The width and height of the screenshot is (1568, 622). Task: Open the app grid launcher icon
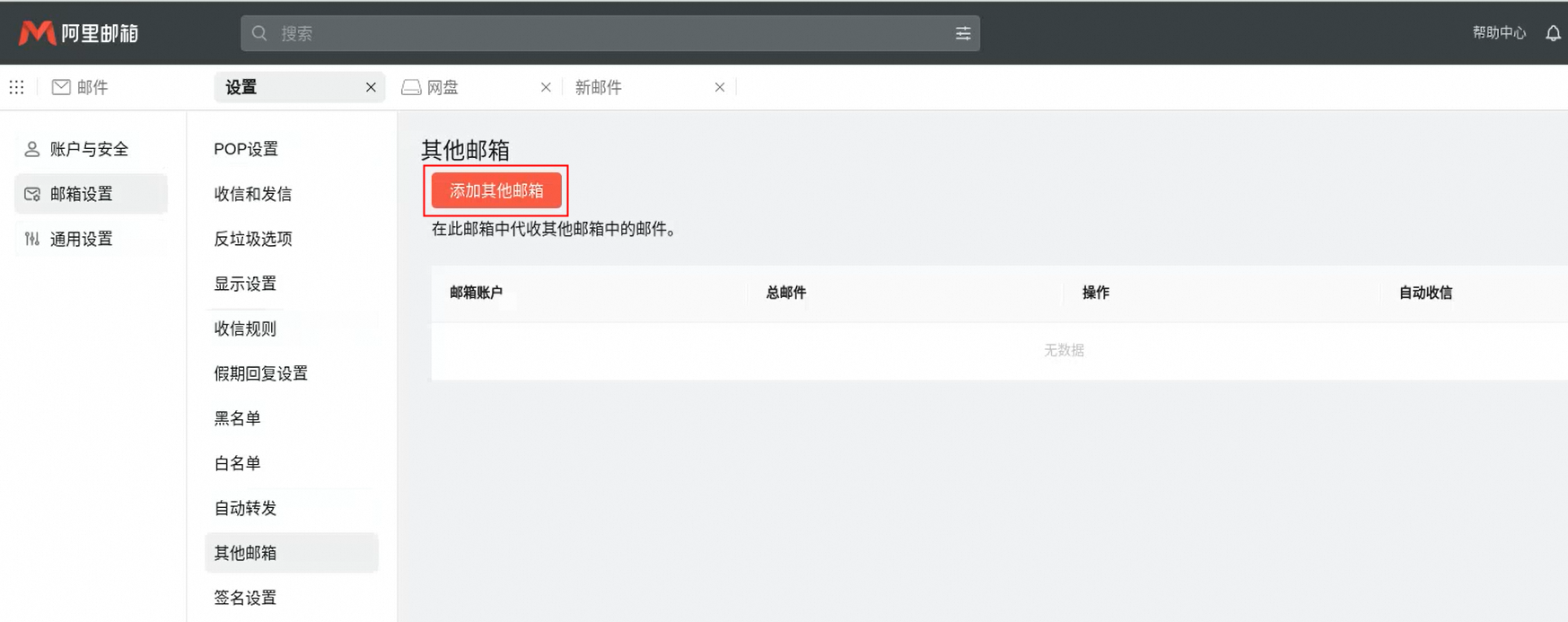coord(16,87)
